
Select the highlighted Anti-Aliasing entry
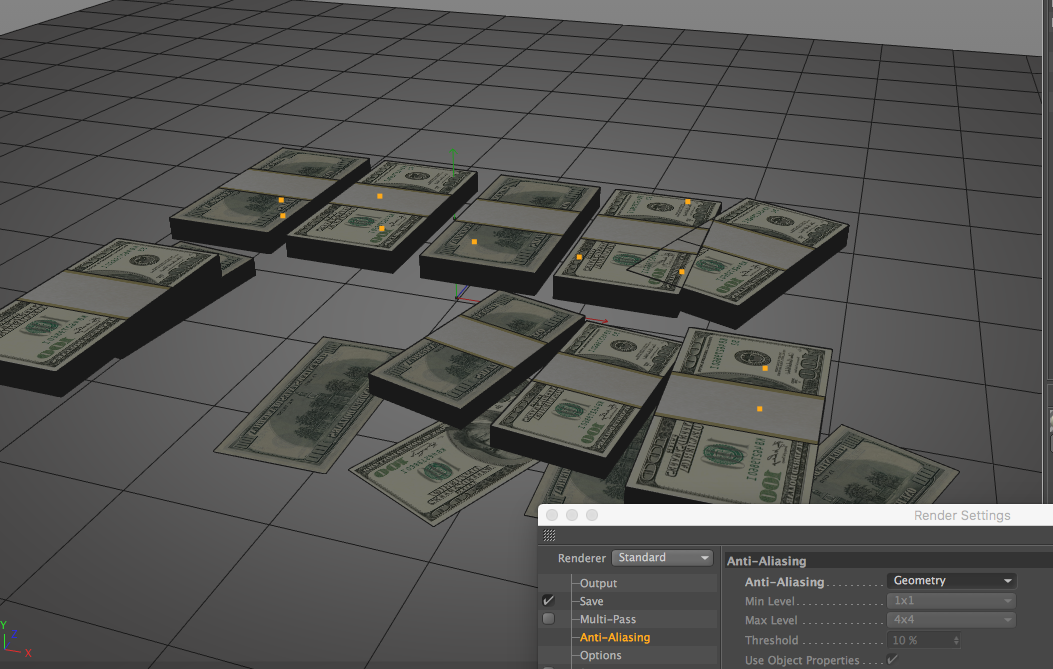[x=614, y=637]
